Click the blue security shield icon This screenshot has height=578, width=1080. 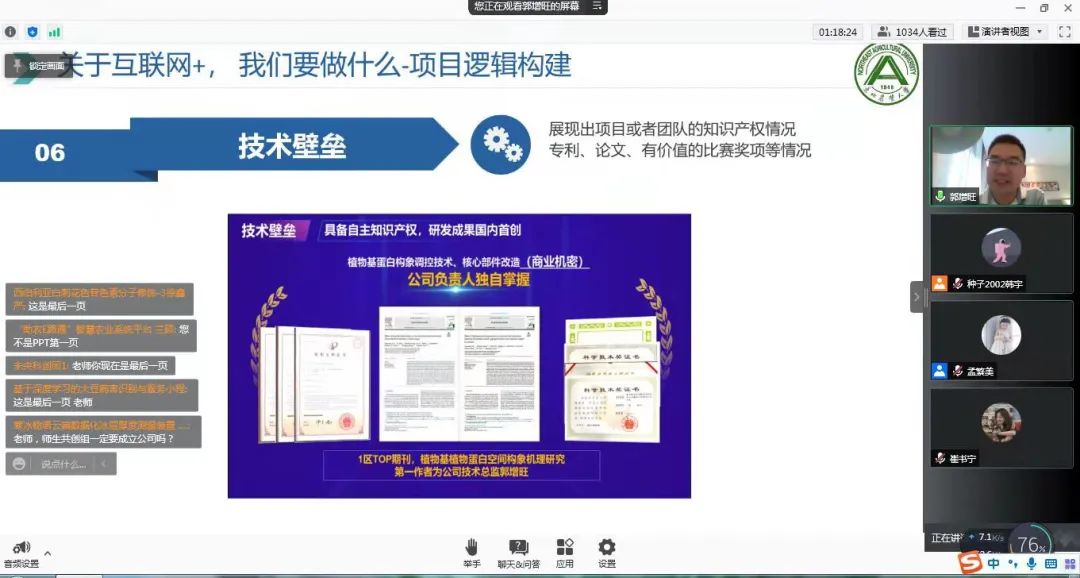click(x=32, y=32)
